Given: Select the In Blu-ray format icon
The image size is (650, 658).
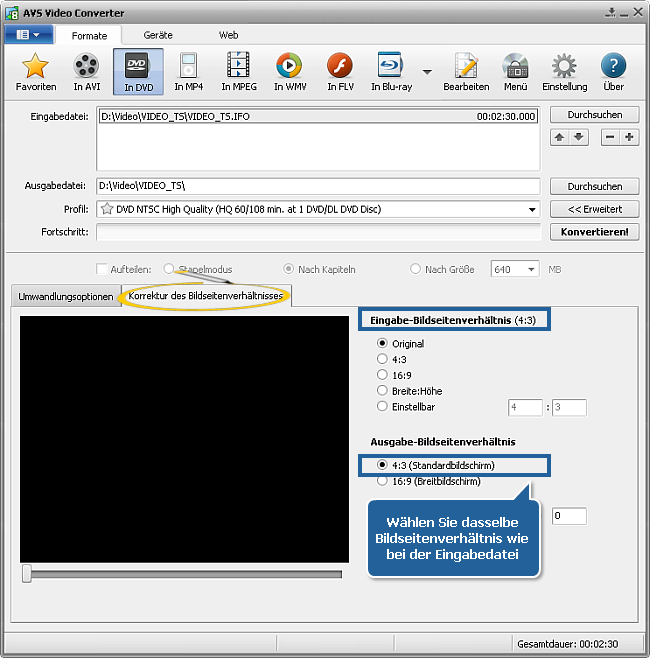Looking at the screenshot, I should tap(391, 72).
